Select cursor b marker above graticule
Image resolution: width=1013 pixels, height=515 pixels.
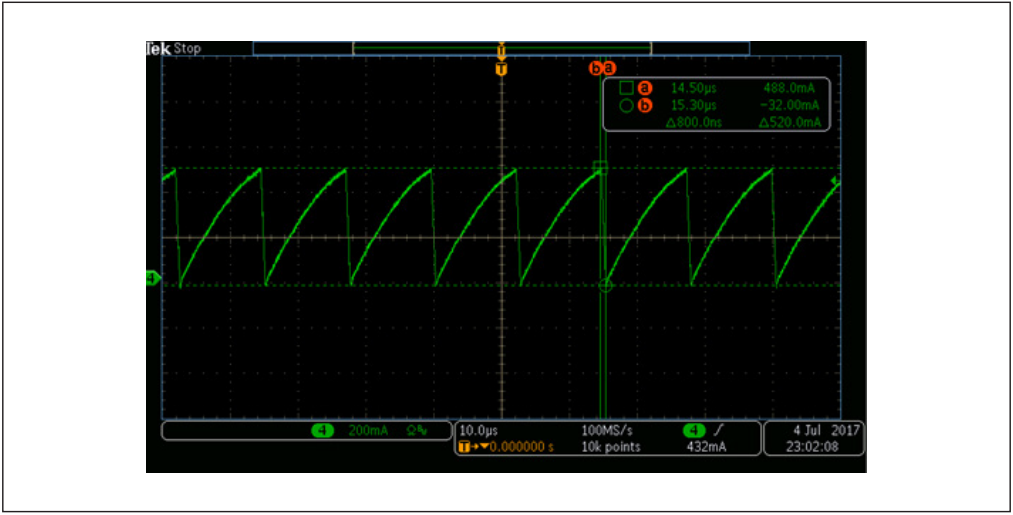[595, 67]
